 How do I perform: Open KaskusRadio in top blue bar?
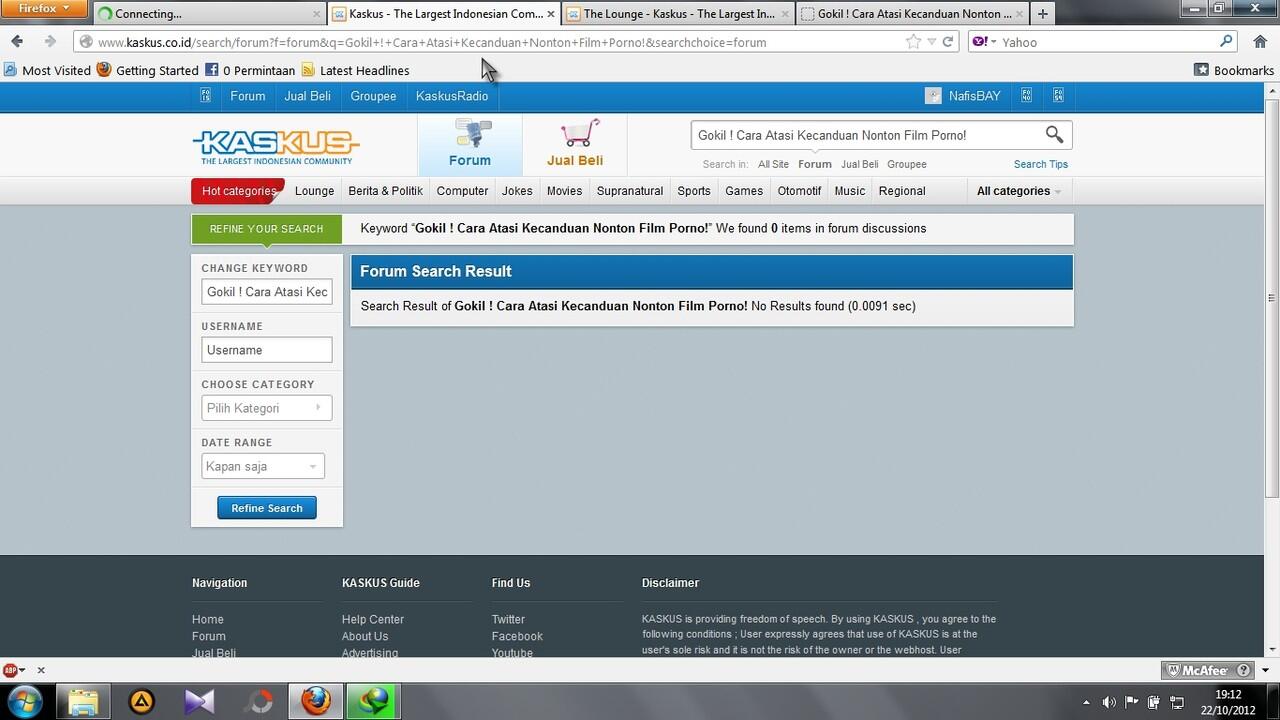[452, 96]
